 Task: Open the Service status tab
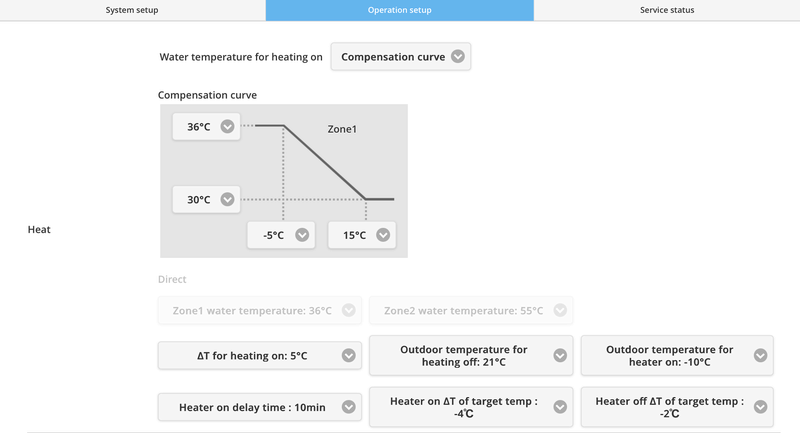click(666, 10)
